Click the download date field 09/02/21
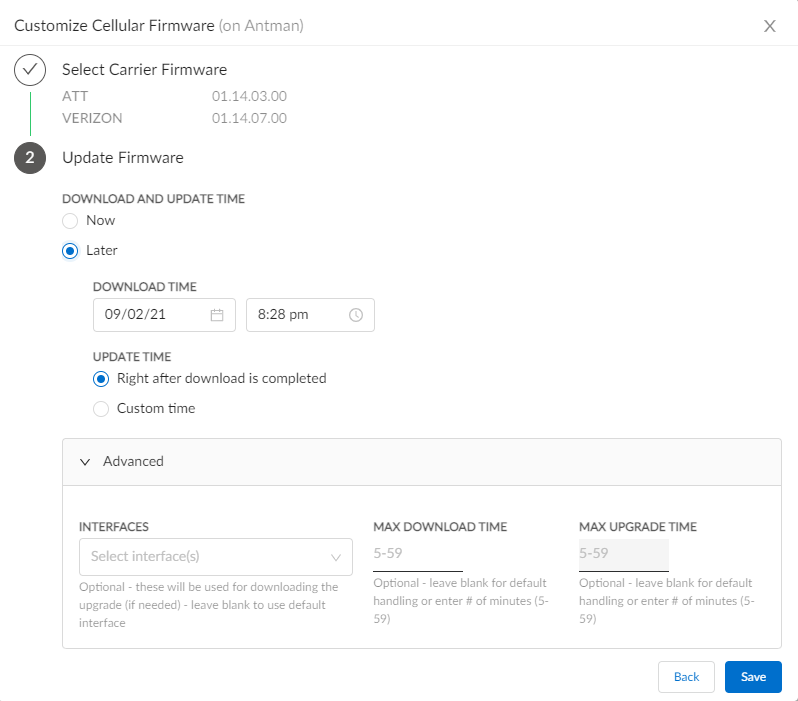Screen dimensions: 798x701 (150, 315)
